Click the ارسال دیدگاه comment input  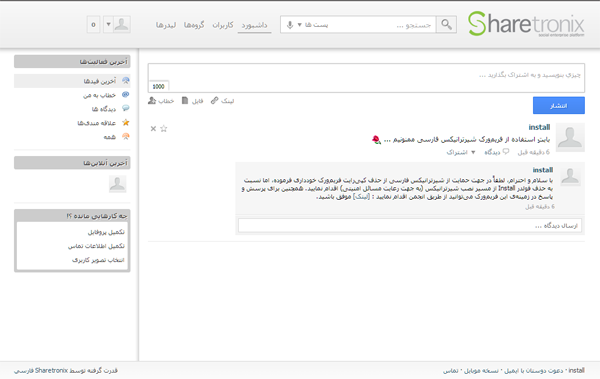pos(410,225)
